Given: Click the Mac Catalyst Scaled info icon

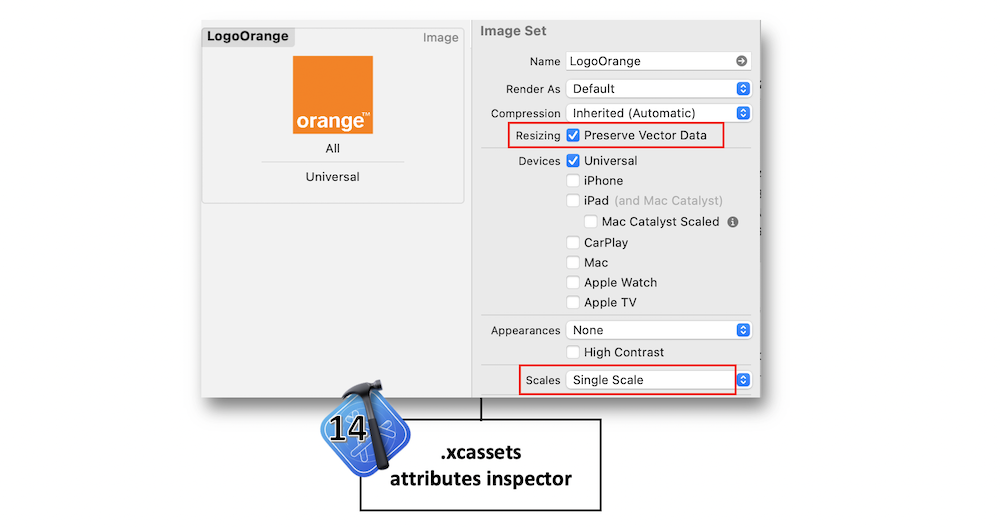Looking at the screenshot, I should pyautogui.click(x=733, y=222).
